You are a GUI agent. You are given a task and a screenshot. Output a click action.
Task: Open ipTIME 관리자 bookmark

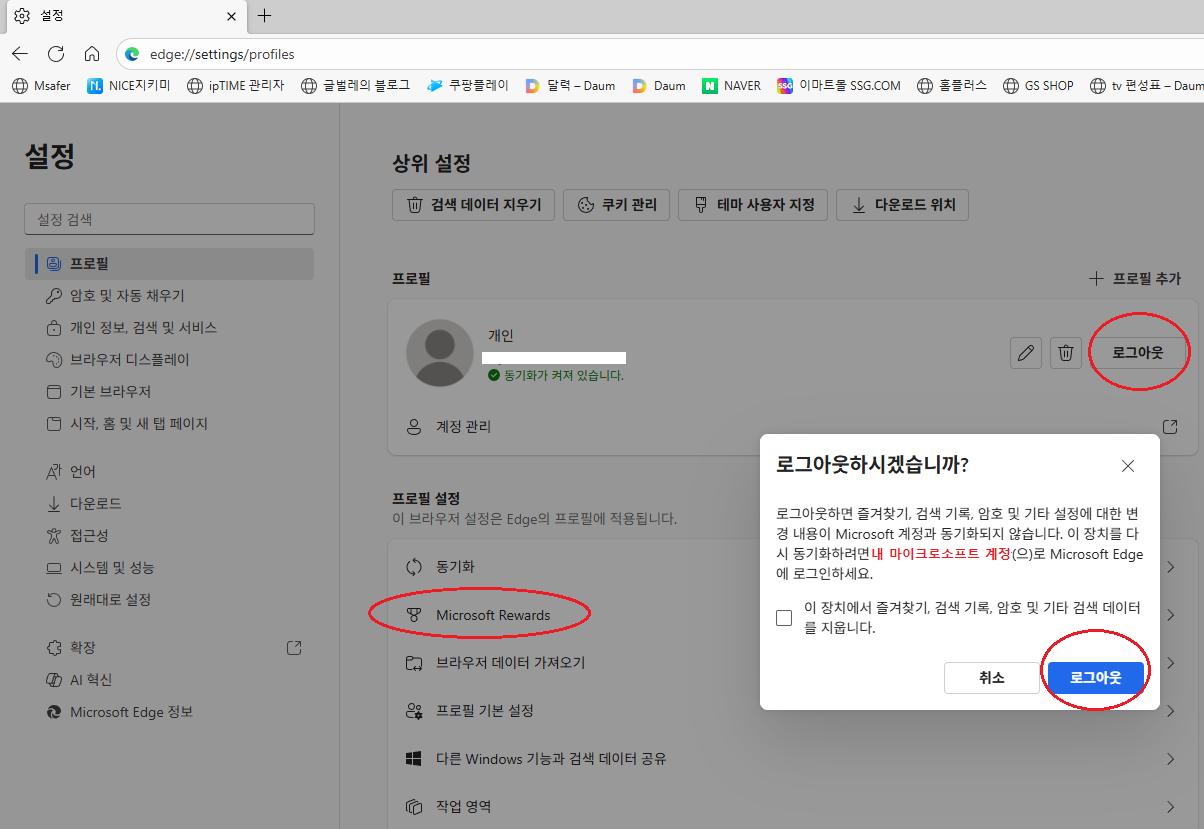click(236, 86)
